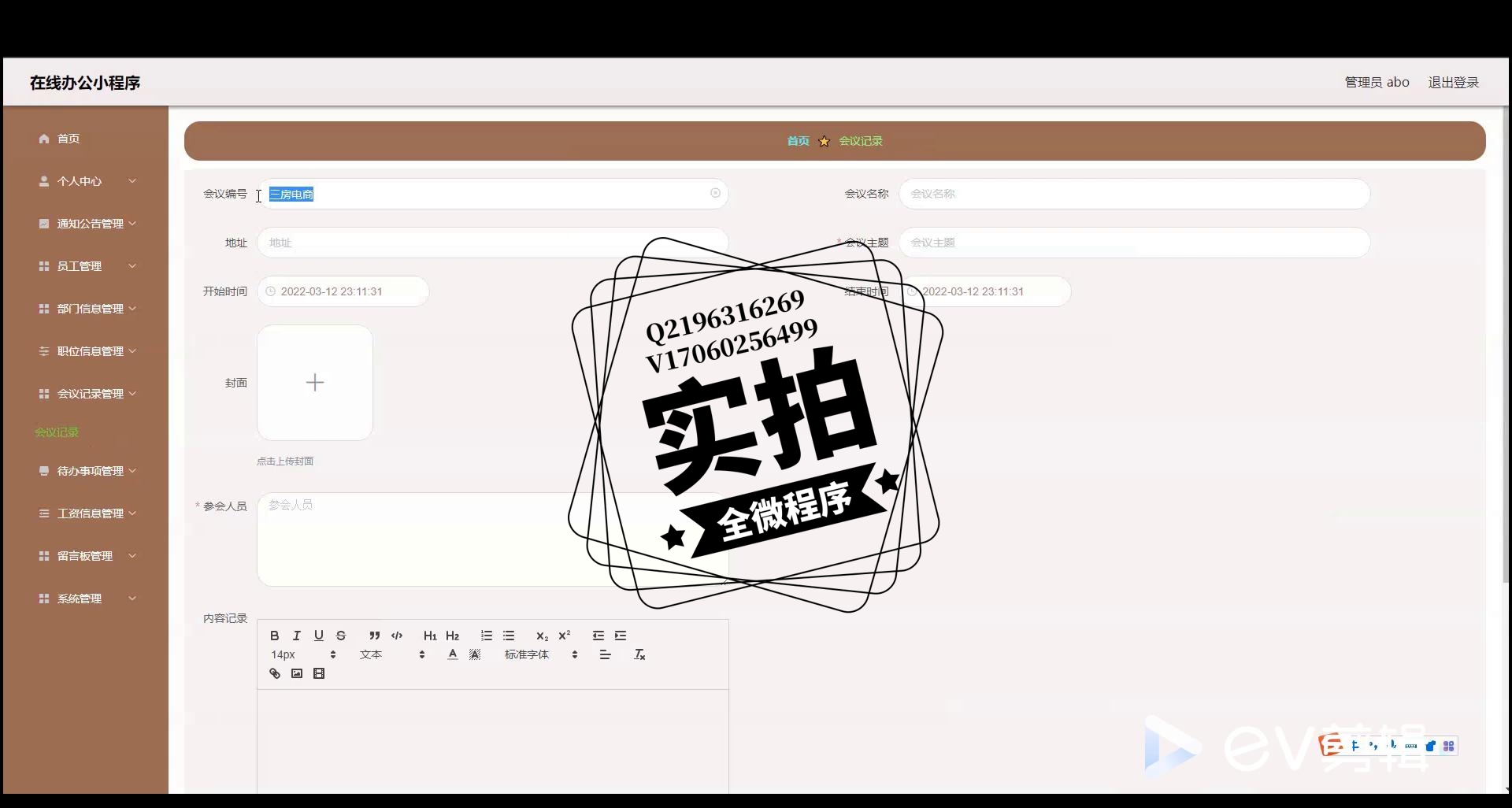Click the 参会人员 text area
1512x808 pixels.
click(492, 539)
